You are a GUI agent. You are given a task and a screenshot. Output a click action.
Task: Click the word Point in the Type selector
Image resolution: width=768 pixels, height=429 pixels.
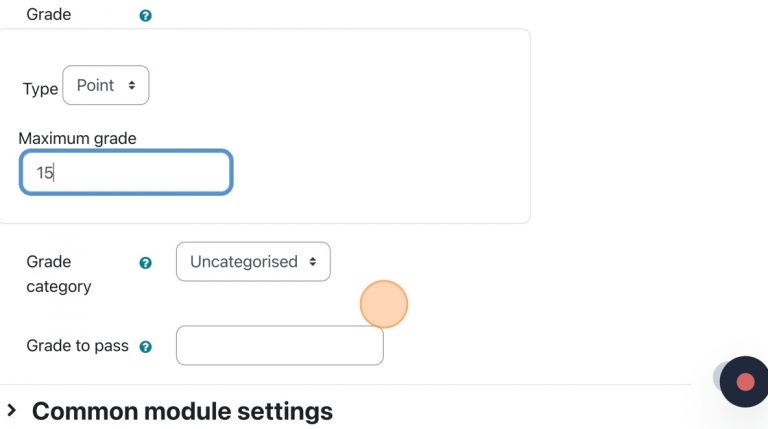(x=95, y=86)
